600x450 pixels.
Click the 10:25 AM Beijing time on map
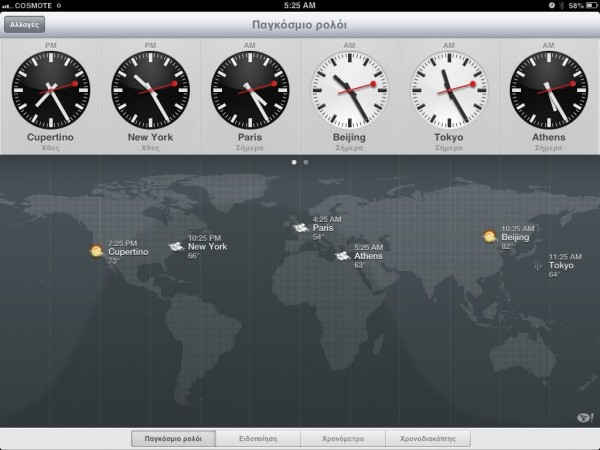click(518, 228)
